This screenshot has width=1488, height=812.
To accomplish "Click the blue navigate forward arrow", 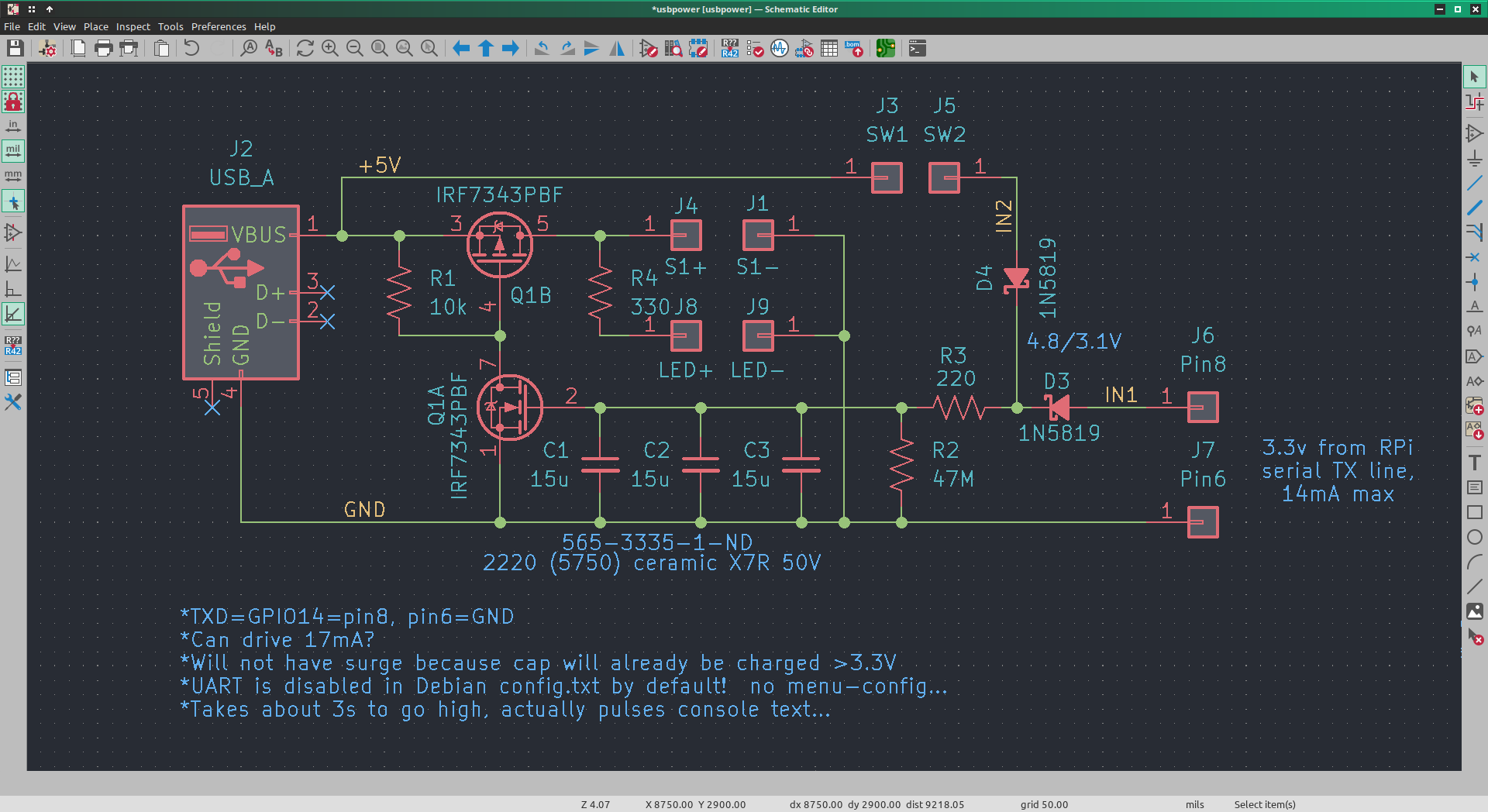I will (511, 48).
